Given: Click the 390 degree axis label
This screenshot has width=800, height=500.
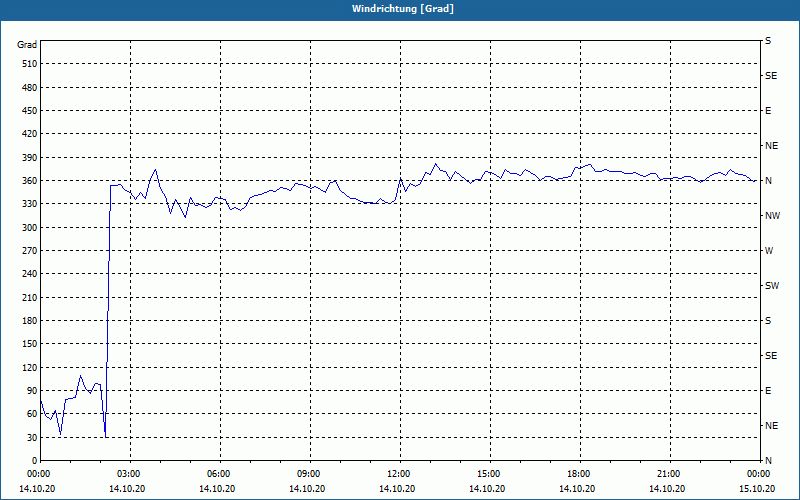Looking at the screenshot, I should coord(30,158).
